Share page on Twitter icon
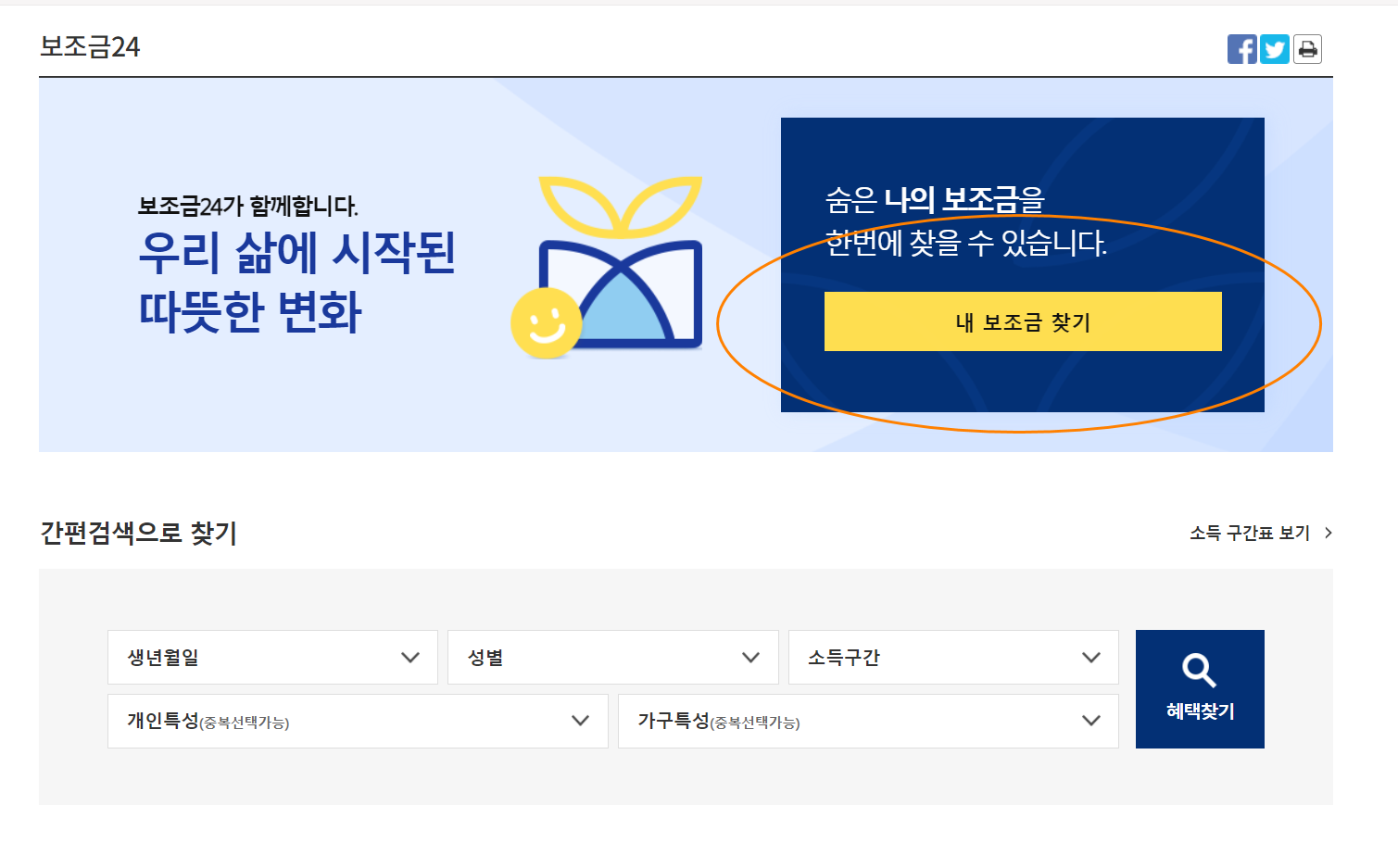Screen dimensions: 1398x868 (x=1275, y=49)
